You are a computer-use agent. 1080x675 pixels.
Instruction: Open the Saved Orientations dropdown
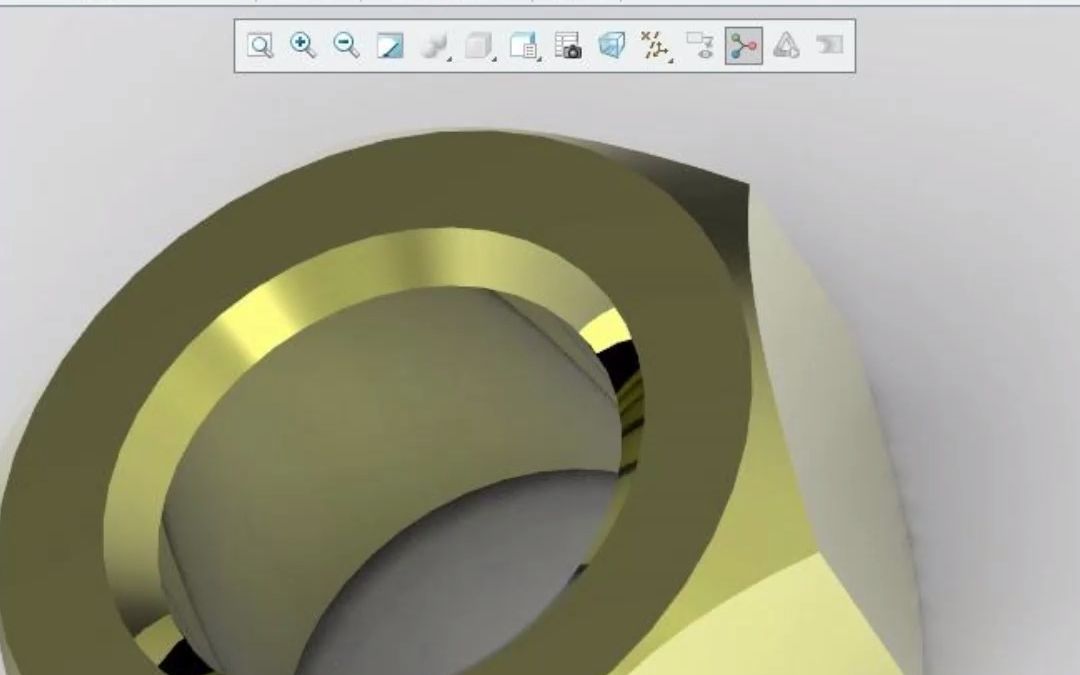(524, 46)
